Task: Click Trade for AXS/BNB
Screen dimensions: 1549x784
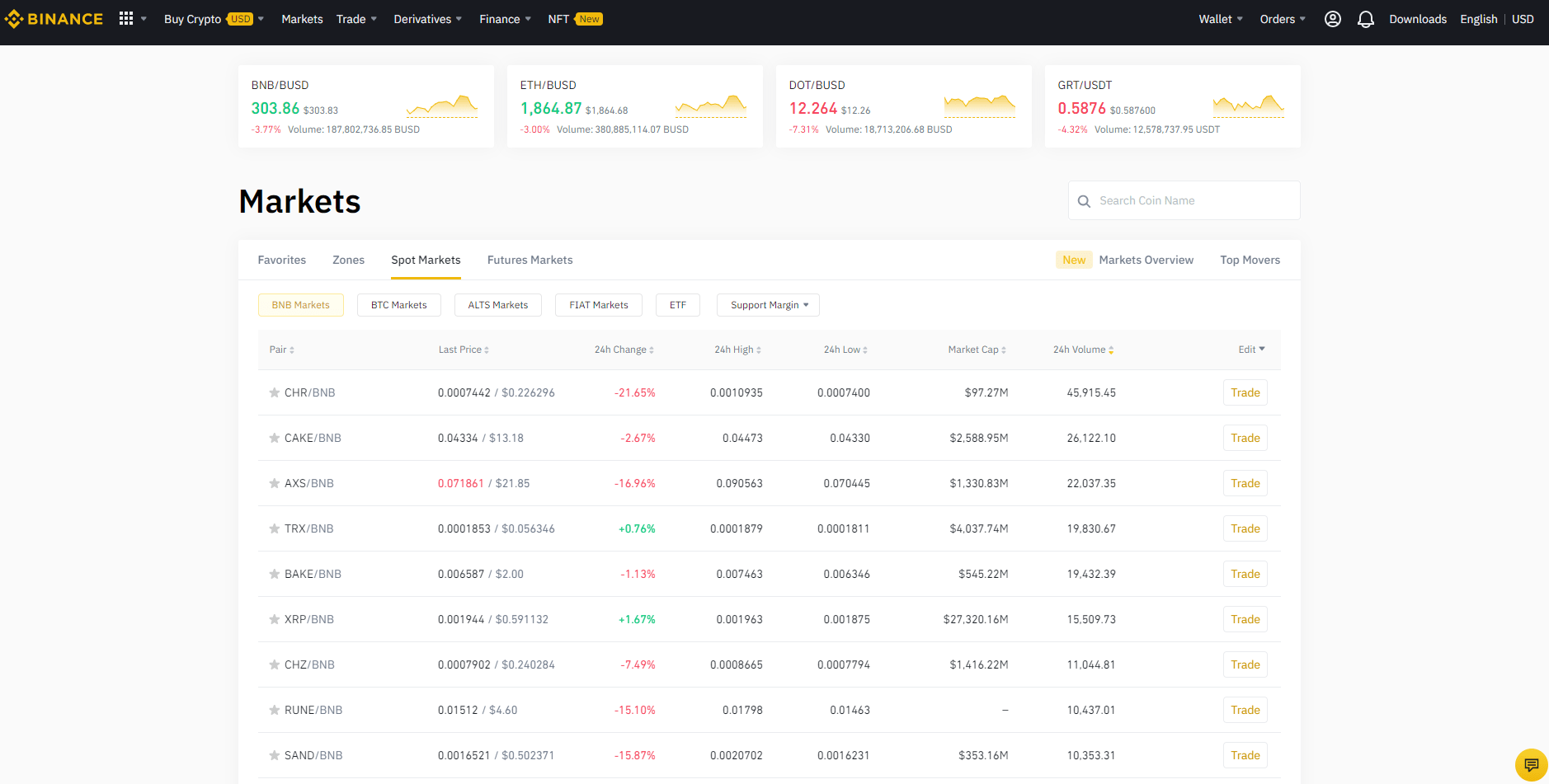Action: [1245, 483]
